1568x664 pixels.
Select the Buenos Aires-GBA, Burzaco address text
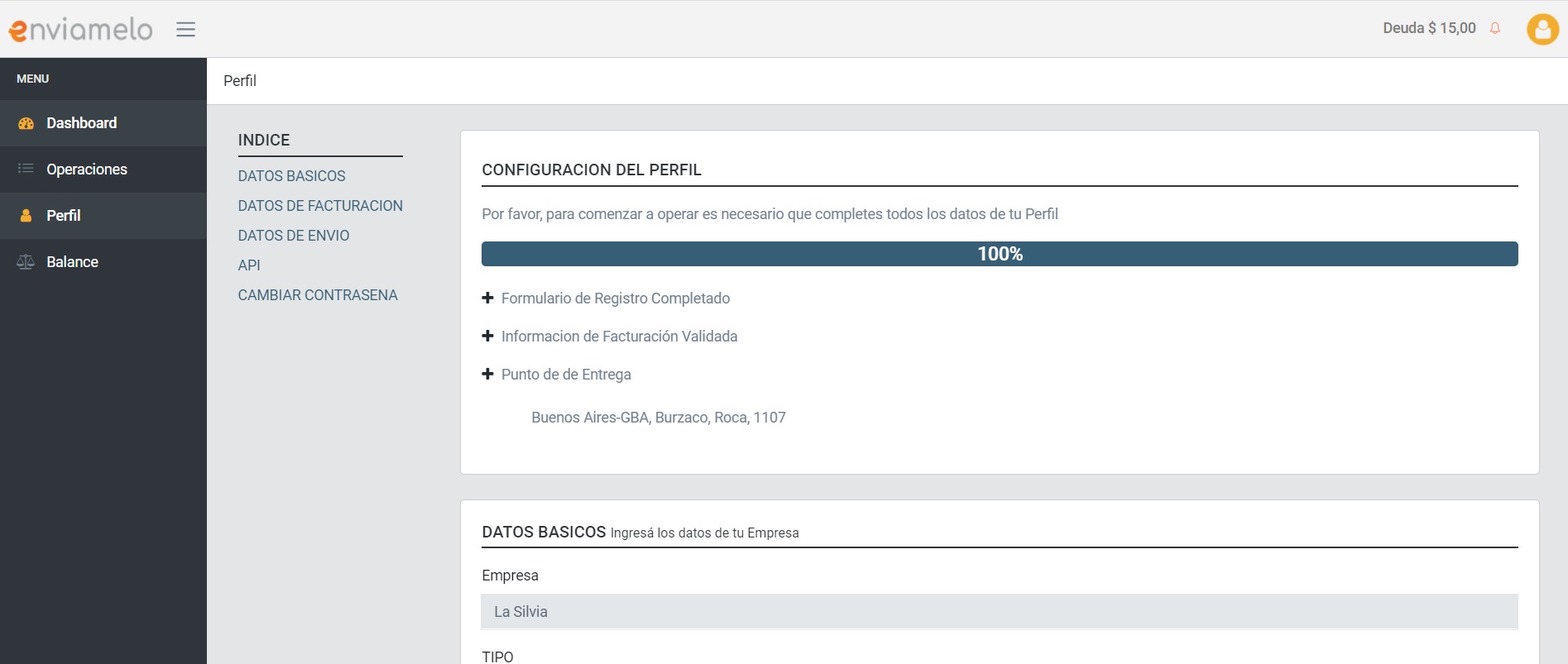[659, 418]
